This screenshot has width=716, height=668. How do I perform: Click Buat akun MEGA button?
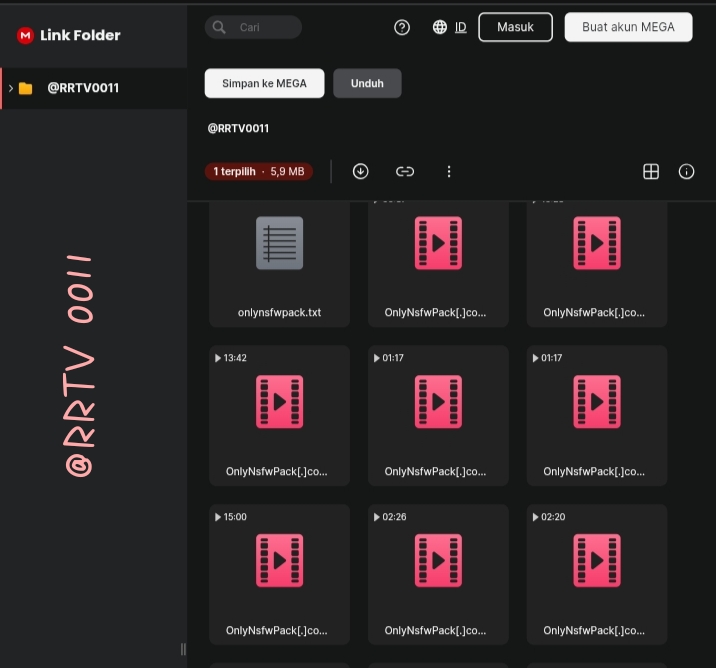pos(628,27)
